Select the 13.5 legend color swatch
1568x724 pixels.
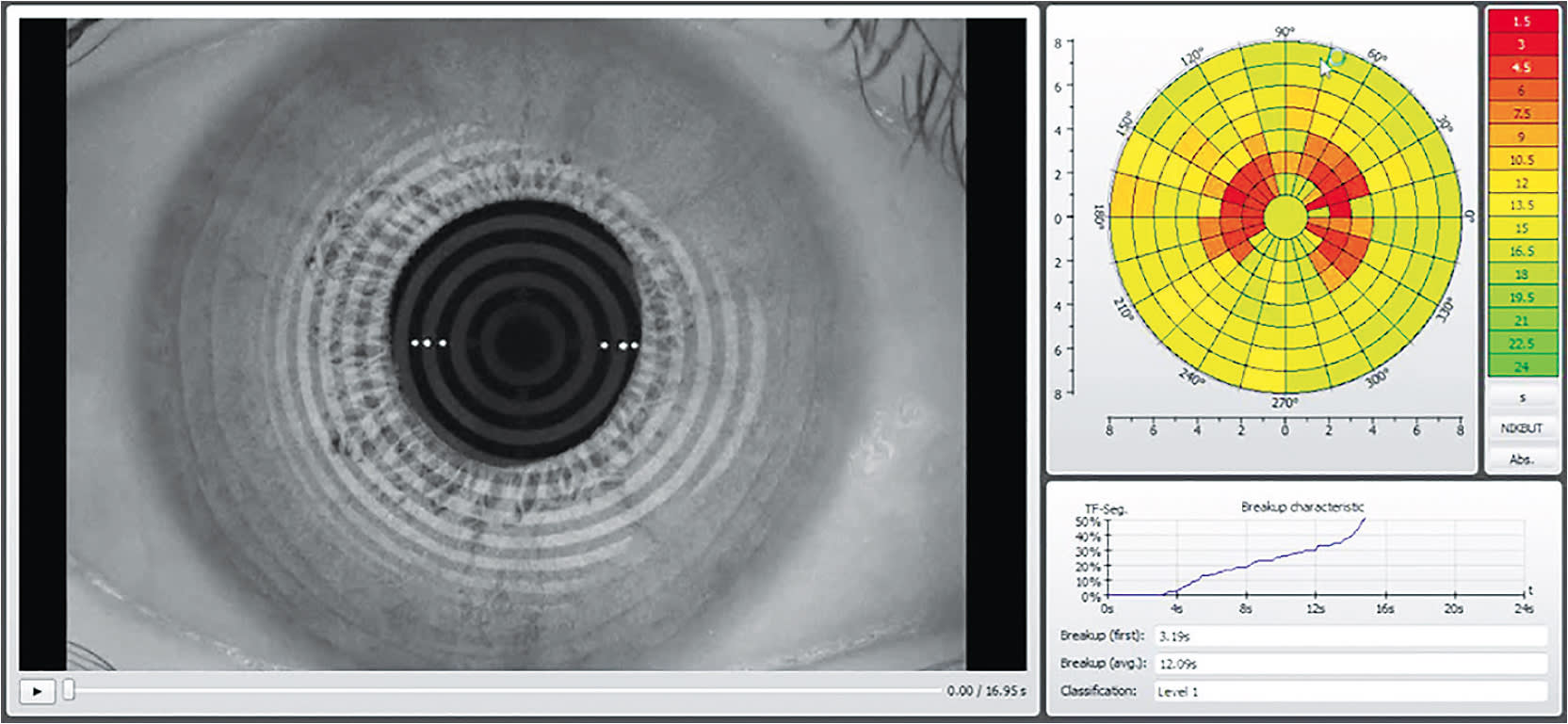[1522, 205]
